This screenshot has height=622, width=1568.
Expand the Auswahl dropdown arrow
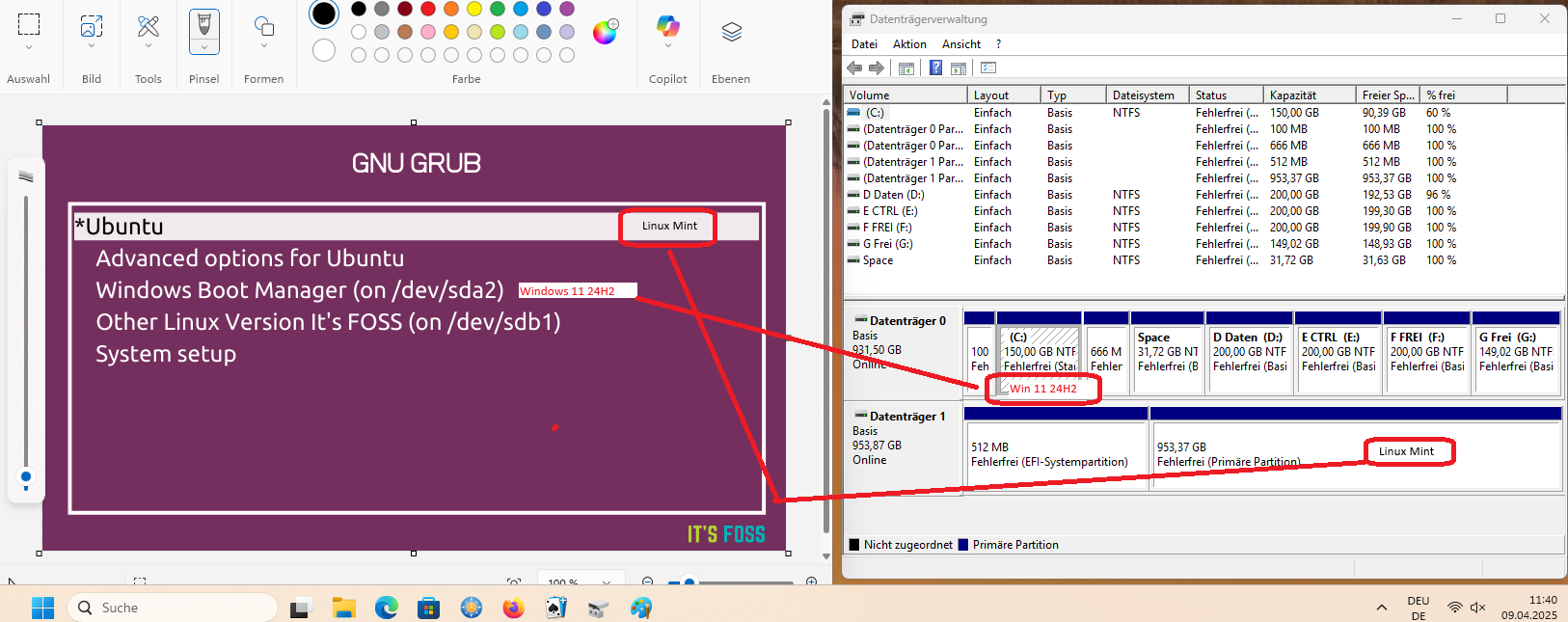29,47
